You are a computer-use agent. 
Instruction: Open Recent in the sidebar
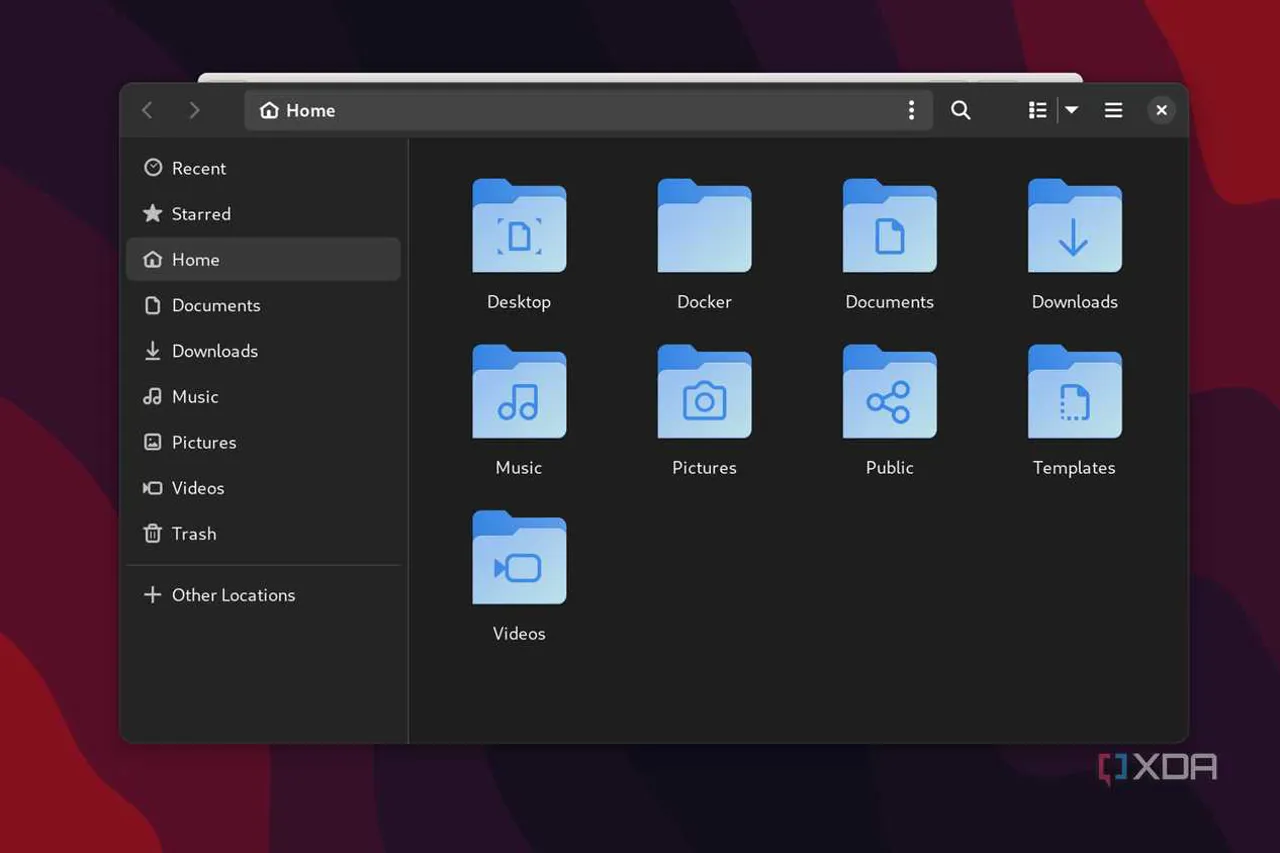[263, 168]
